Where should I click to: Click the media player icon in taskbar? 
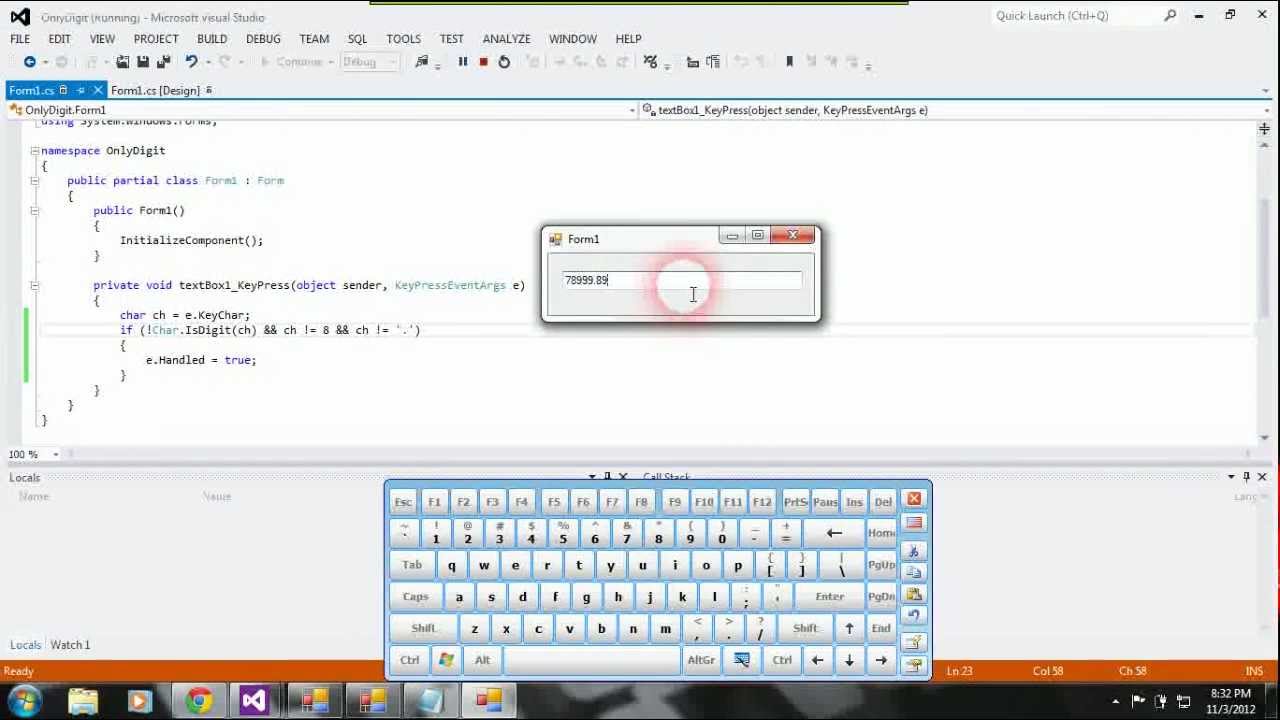[x=140, y=700]
